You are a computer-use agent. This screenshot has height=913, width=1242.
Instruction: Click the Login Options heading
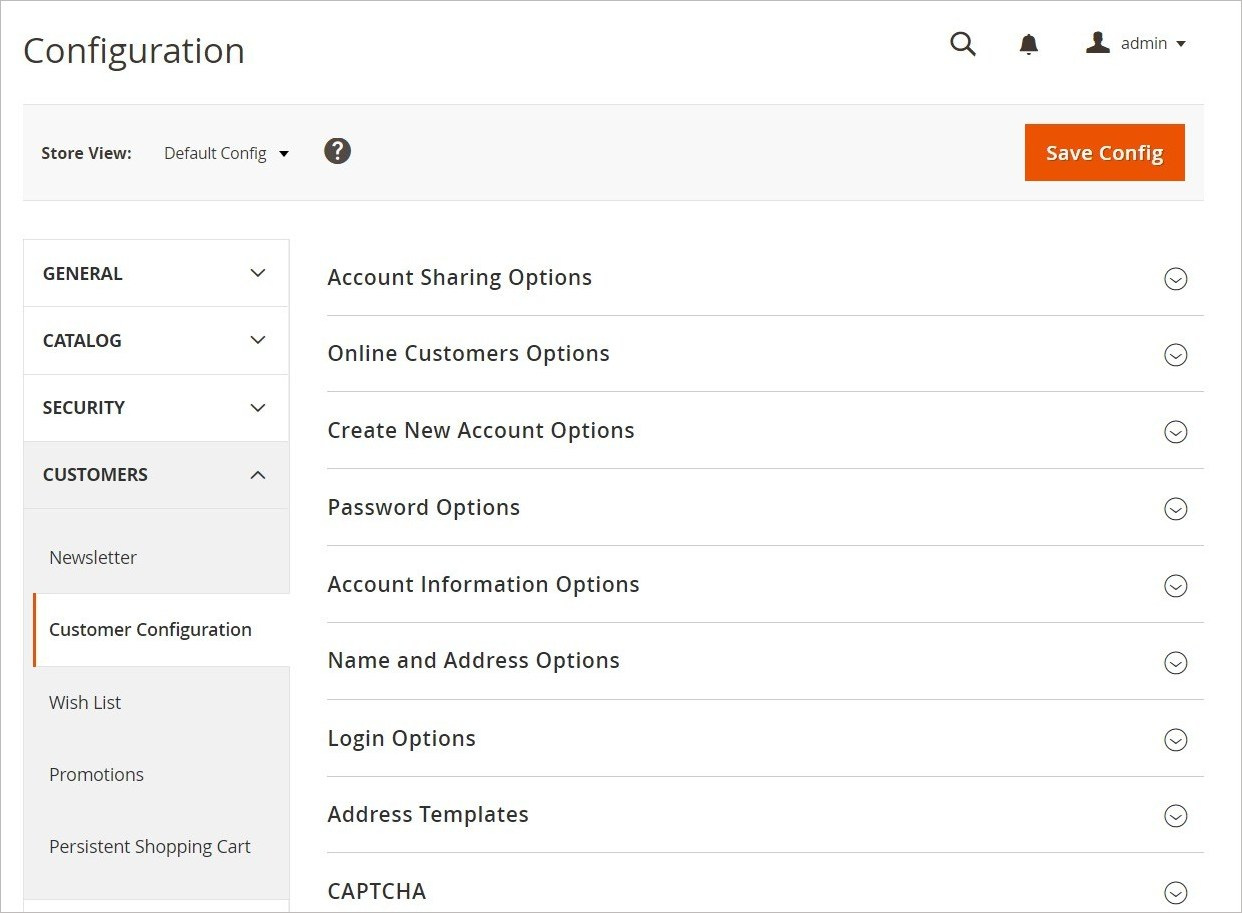[x=402, y=738]
